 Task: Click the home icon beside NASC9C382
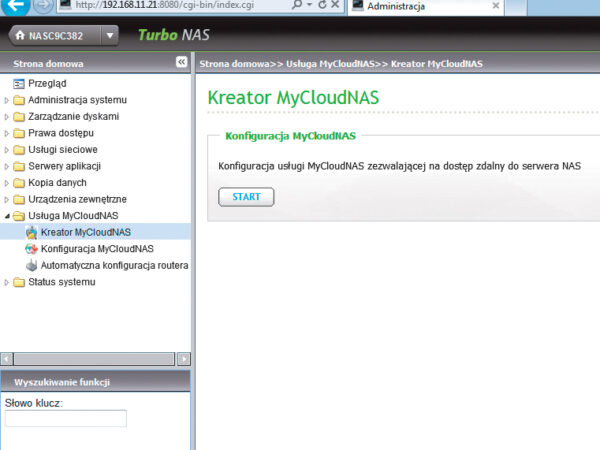[x=20, y=36]
